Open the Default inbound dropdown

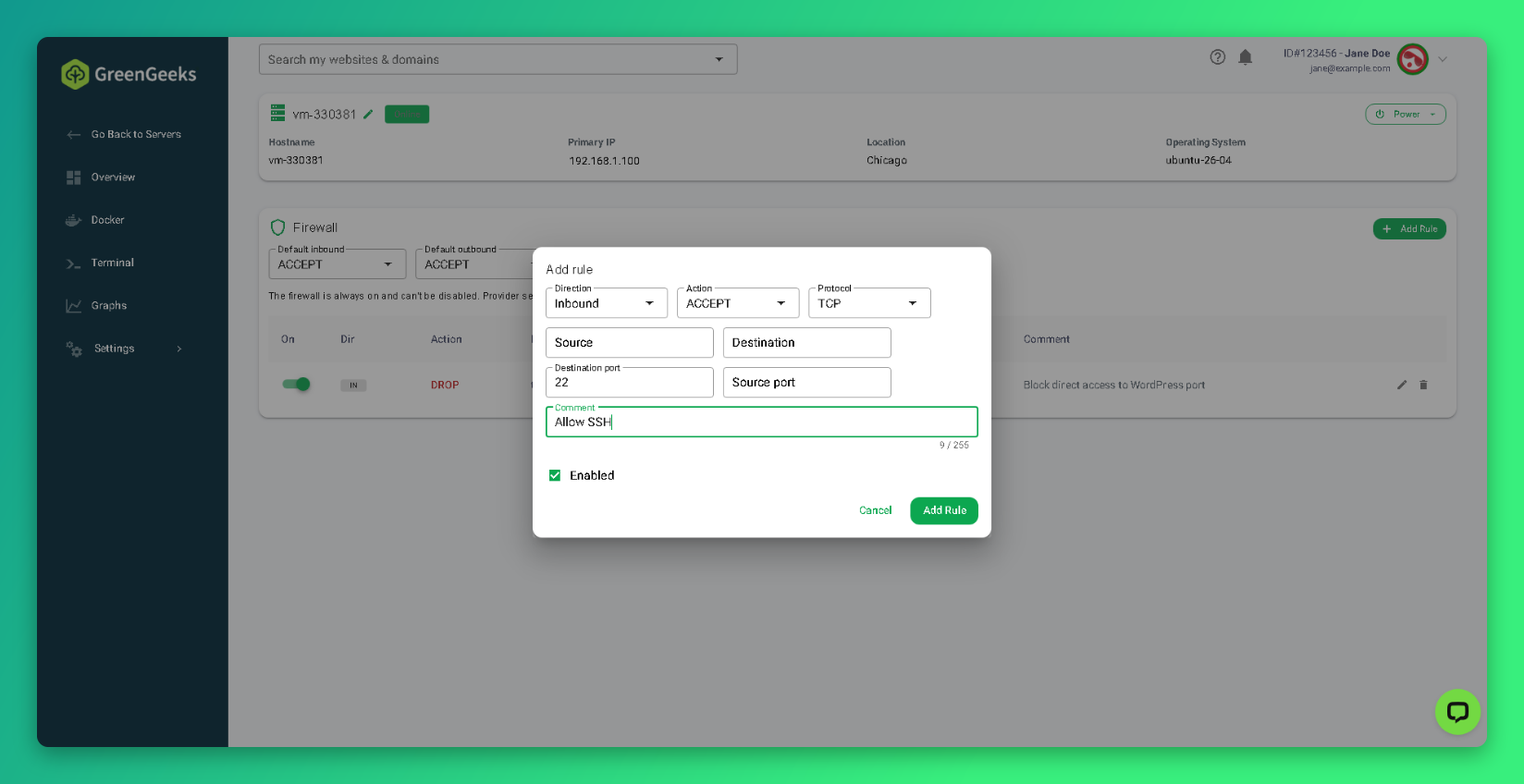tap(338, 264)
